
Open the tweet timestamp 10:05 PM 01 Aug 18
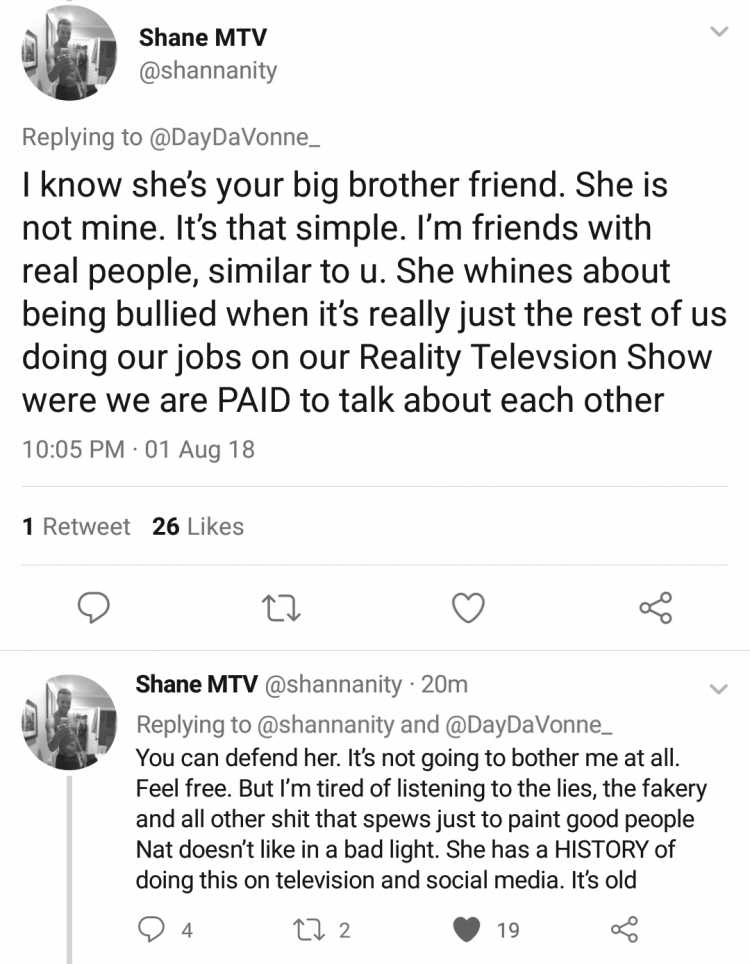point(138,449)
